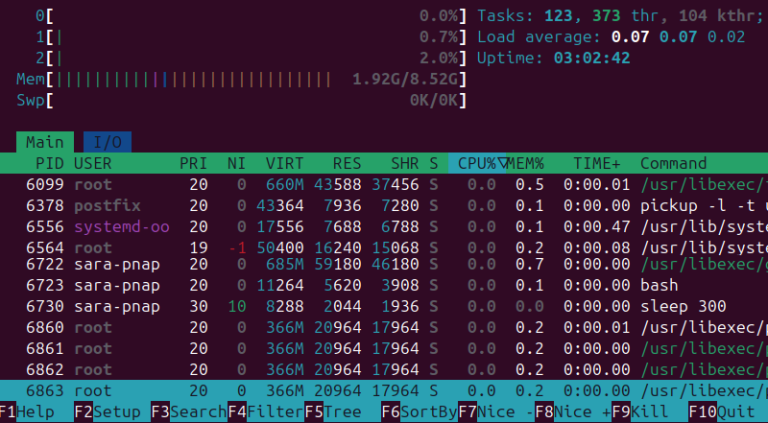Screen dimensions: 768x423
Task: Sort by PID column header
Action: [x=50, y=163]
